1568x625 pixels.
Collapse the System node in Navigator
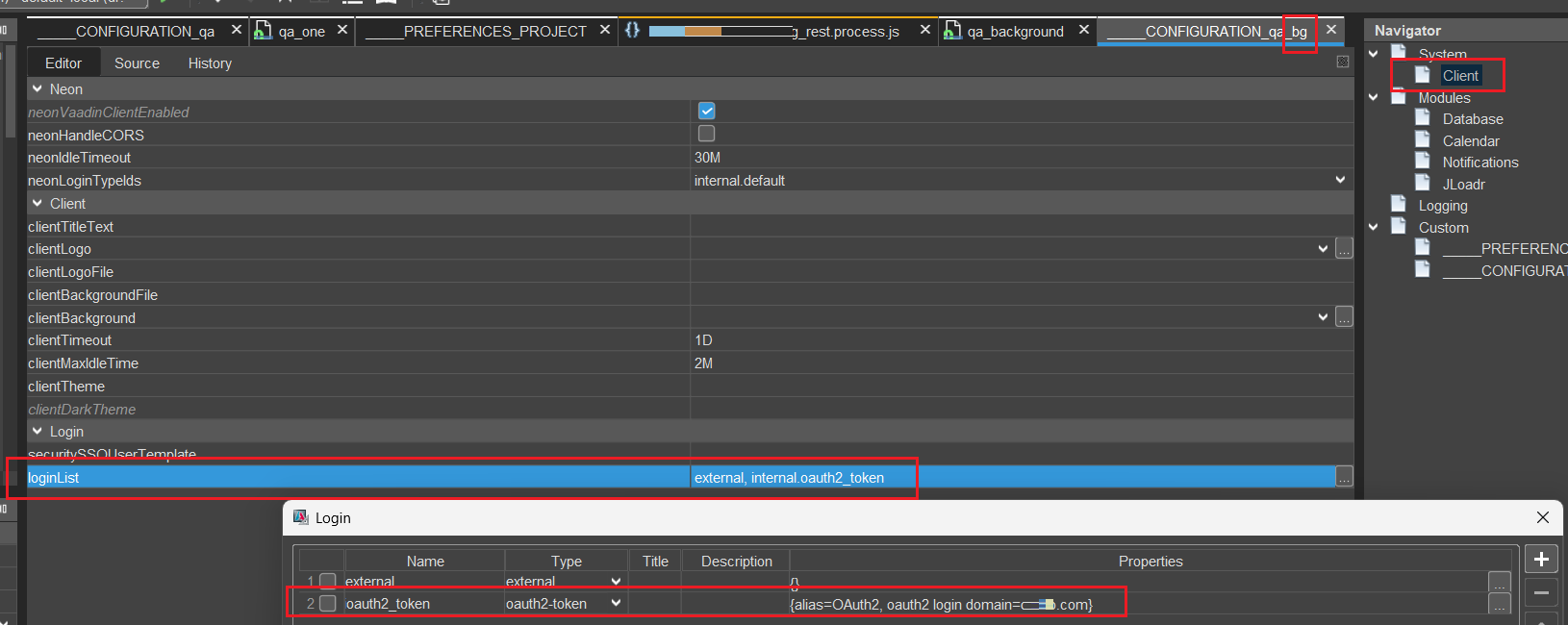pos(1374,54)
